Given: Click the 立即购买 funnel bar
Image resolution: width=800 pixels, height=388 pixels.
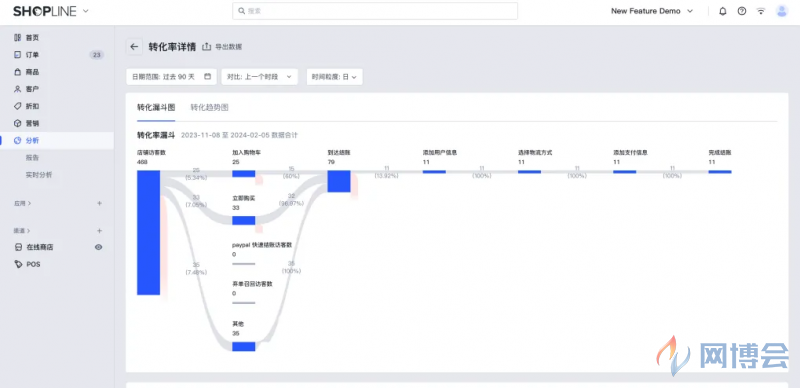Looking at the screenshot, I should (x=243, y=221).
